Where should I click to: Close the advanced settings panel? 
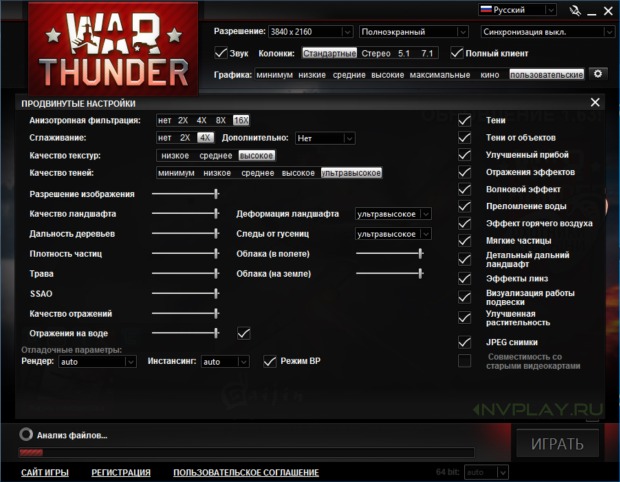[x=595, y=103]
